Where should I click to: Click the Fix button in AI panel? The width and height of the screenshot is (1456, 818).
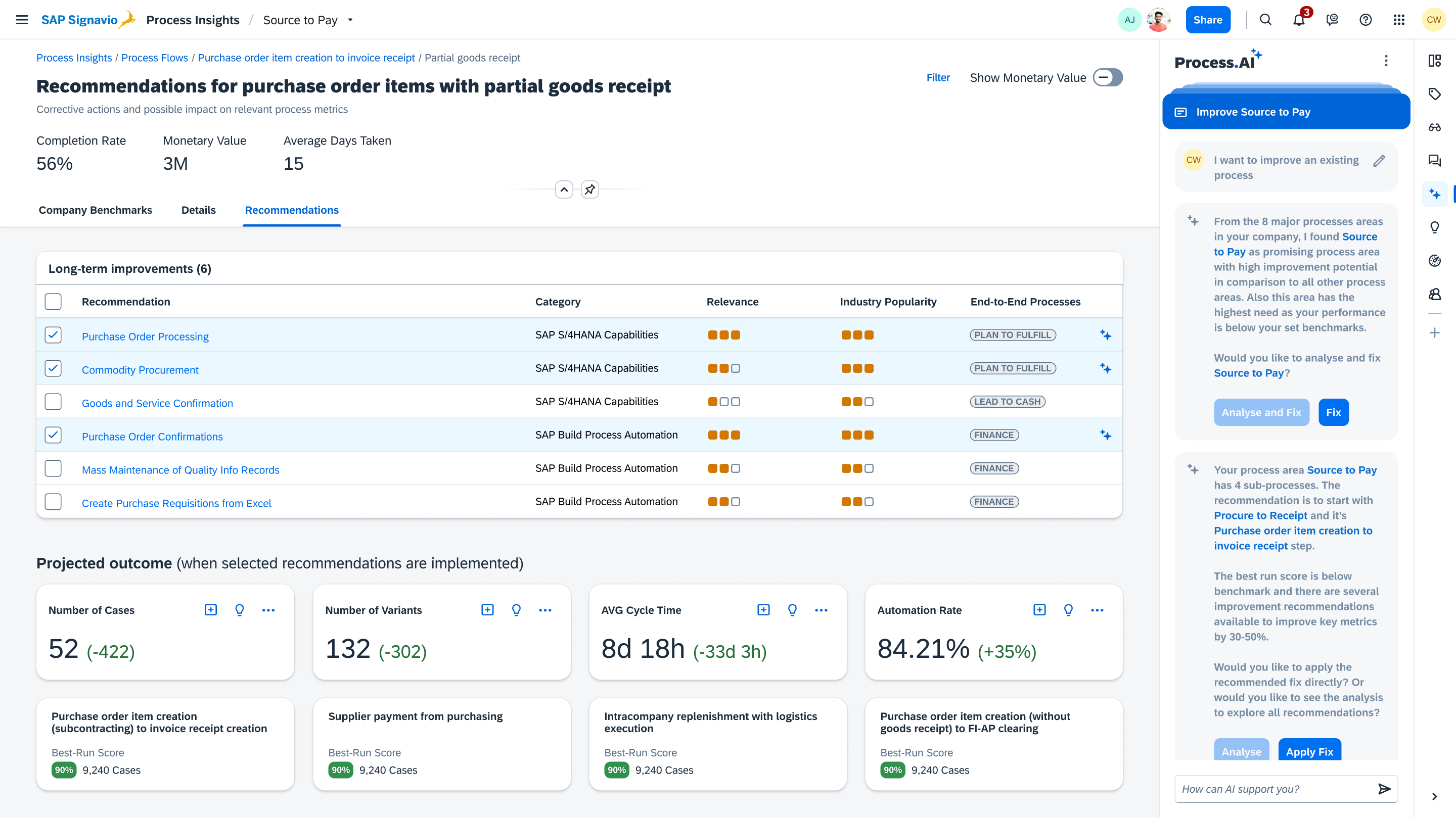click(1333, 412)
